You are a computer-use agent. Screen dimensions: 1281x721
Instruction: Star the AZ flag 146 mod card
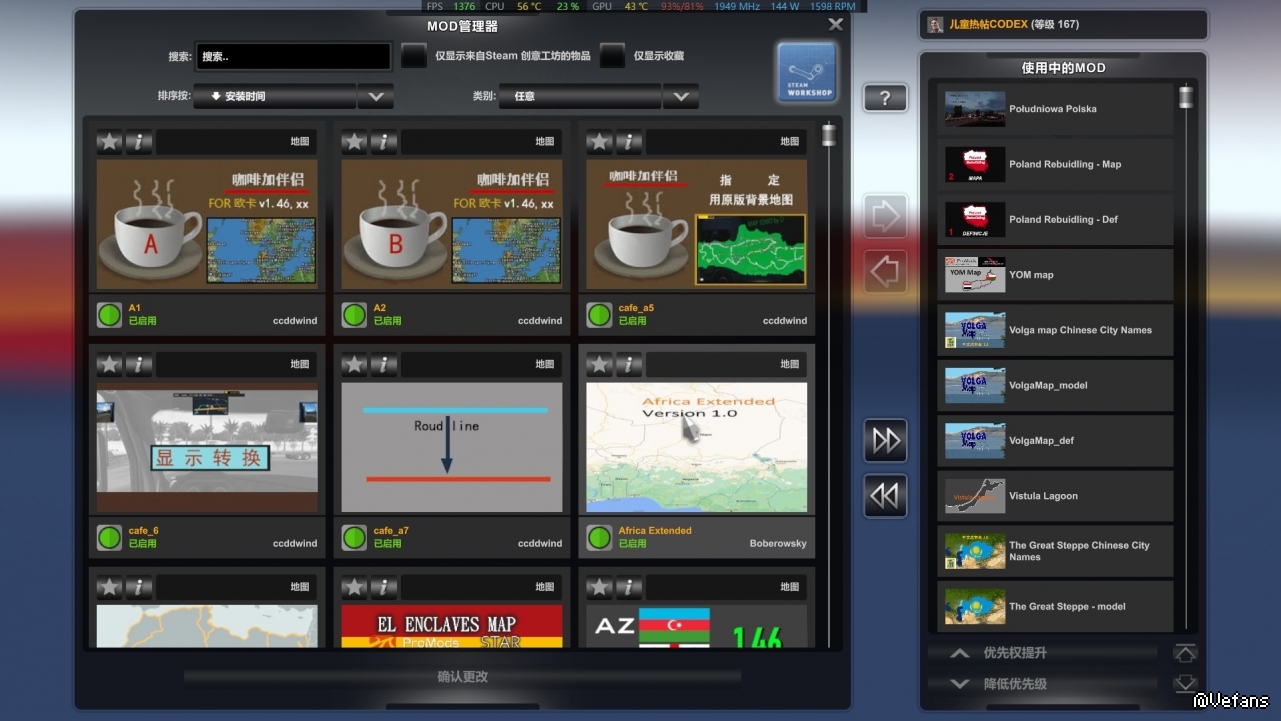[x=599, y=588]
